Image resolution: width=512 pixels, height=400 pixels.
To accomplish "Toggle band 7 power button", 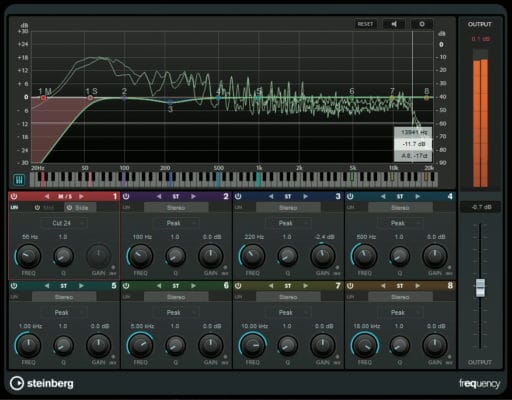I will [238, 286].
